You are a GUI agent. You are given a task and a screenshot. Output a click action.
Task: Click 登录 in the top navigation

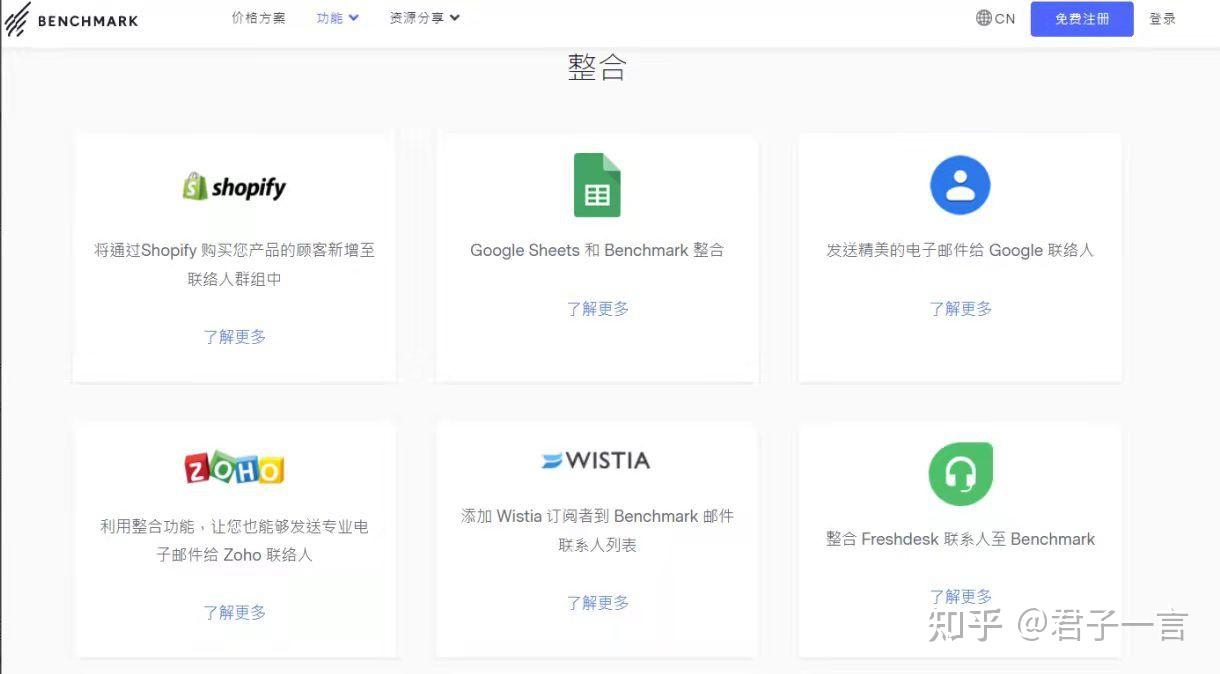pos(1162,18)
